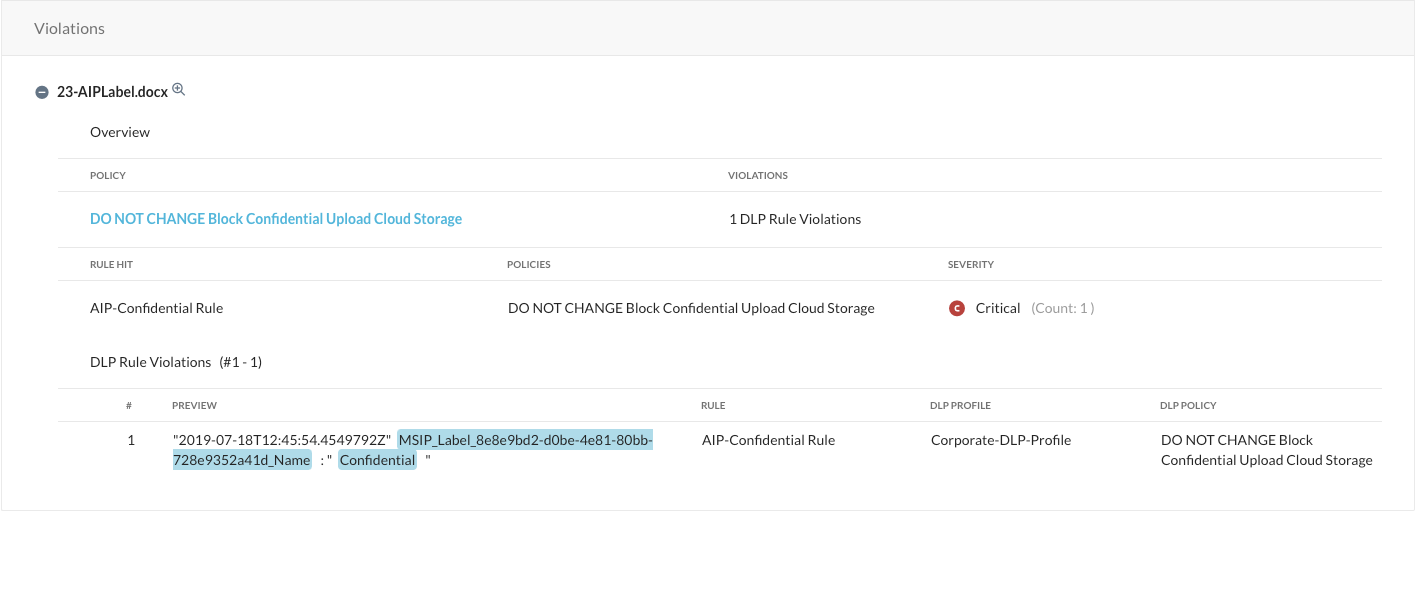Click the DLP PROFILE column header
The image size is (1416, 601).
pos(960,406)
